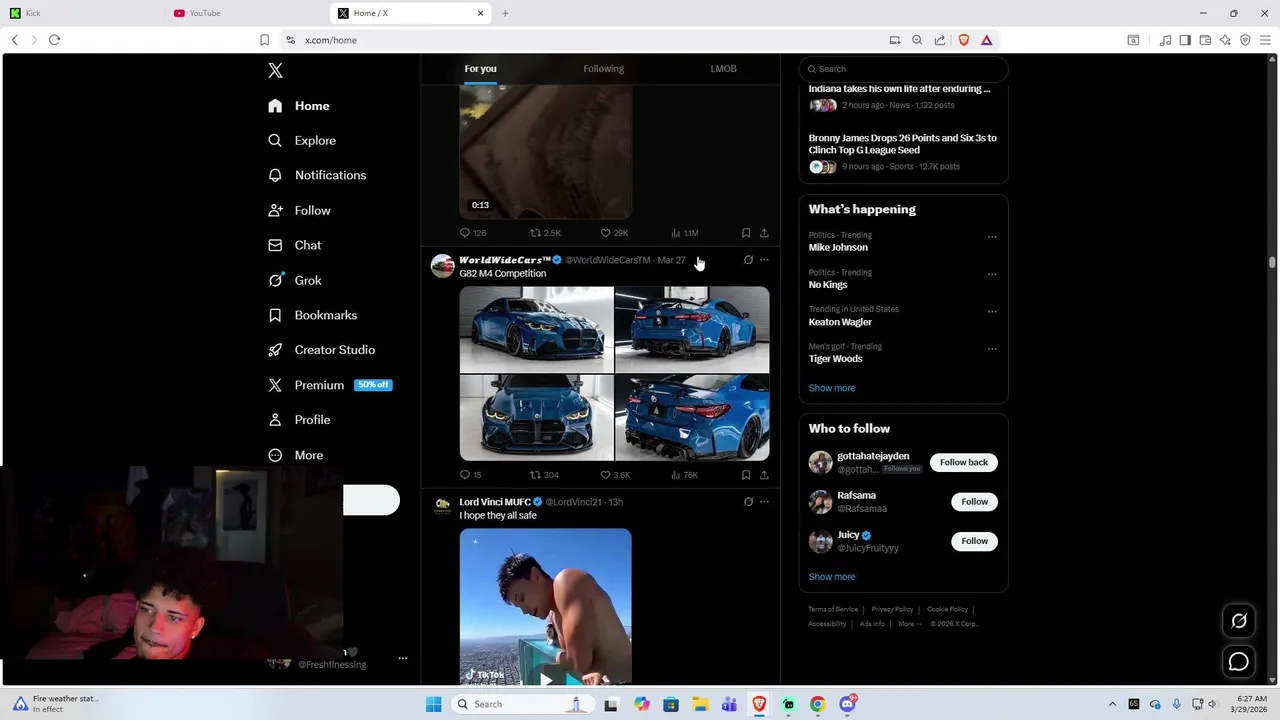Open Chrome in taskbar

pos(817,704)
